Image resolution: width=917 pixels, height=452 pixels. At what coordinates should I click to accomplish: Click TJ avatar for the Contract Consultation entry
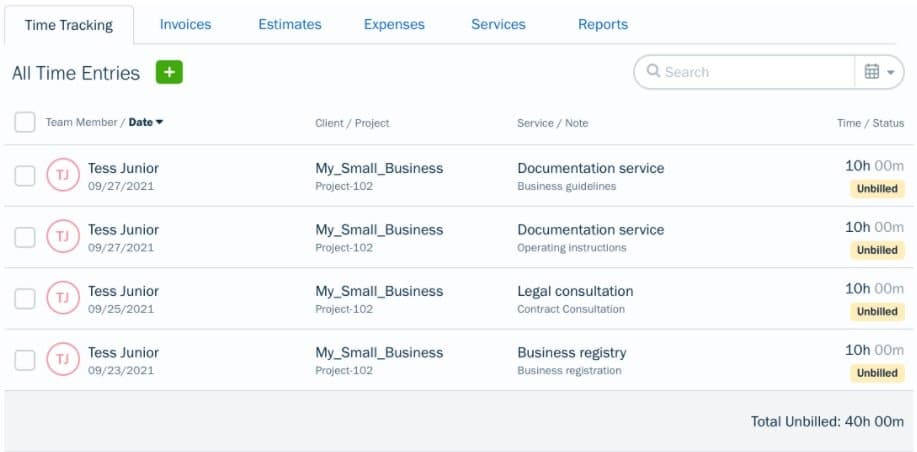pos(63,298)
